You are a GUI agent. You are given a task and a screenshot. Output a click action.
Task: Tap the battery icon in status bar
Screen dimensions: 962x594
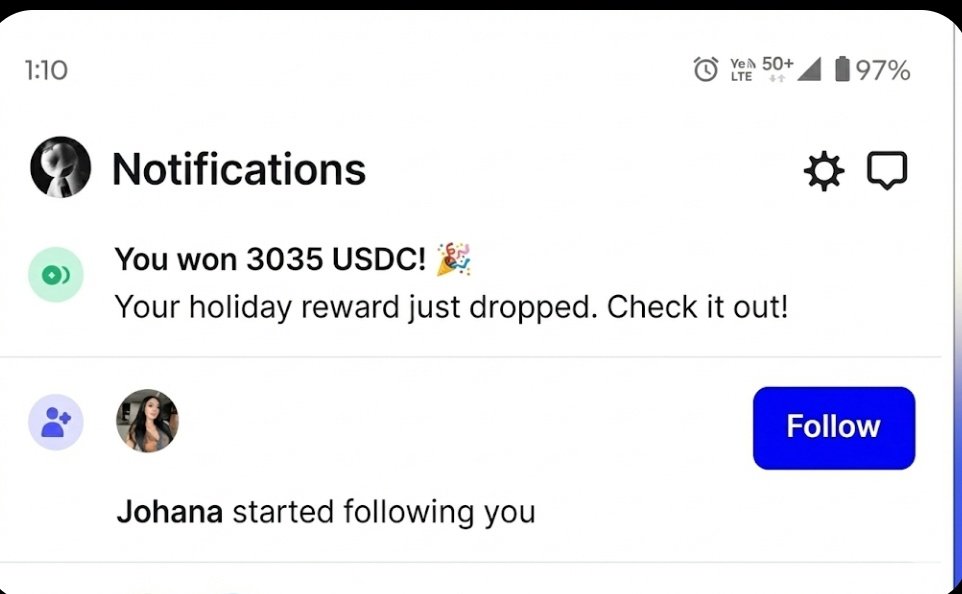click(x=842, y=69)
